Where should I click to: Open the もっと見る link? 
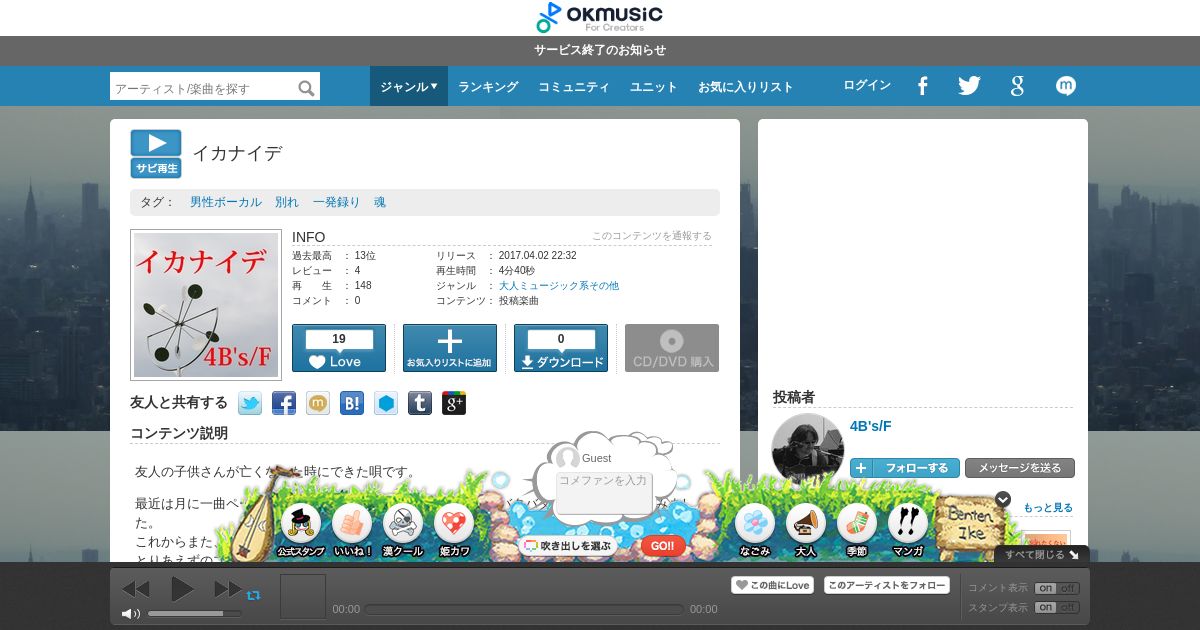click(x=1048, y=508)
